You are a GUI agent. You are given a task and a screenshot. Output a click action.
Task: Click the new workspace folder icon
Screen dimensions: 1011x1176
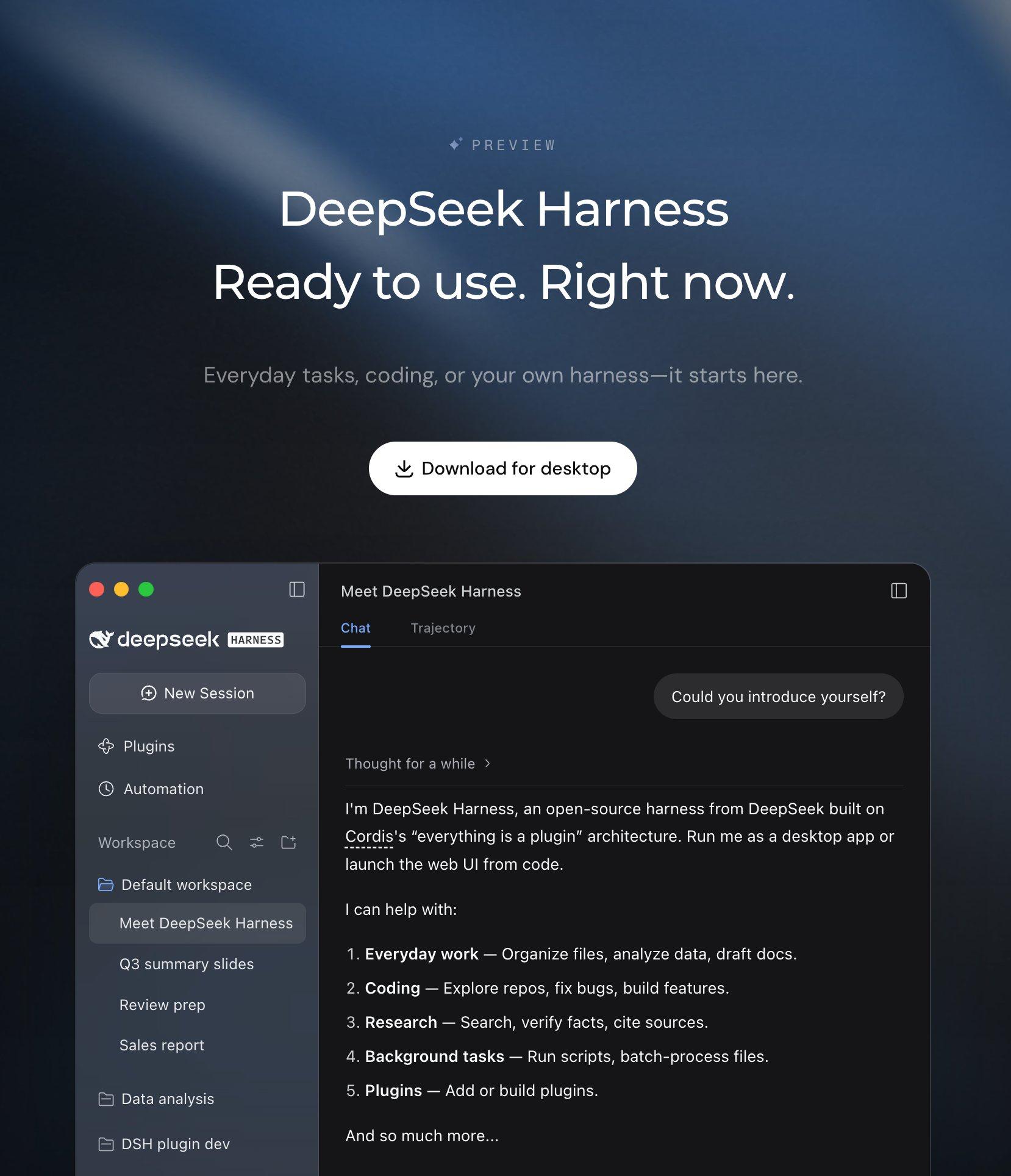pos(288,842)
